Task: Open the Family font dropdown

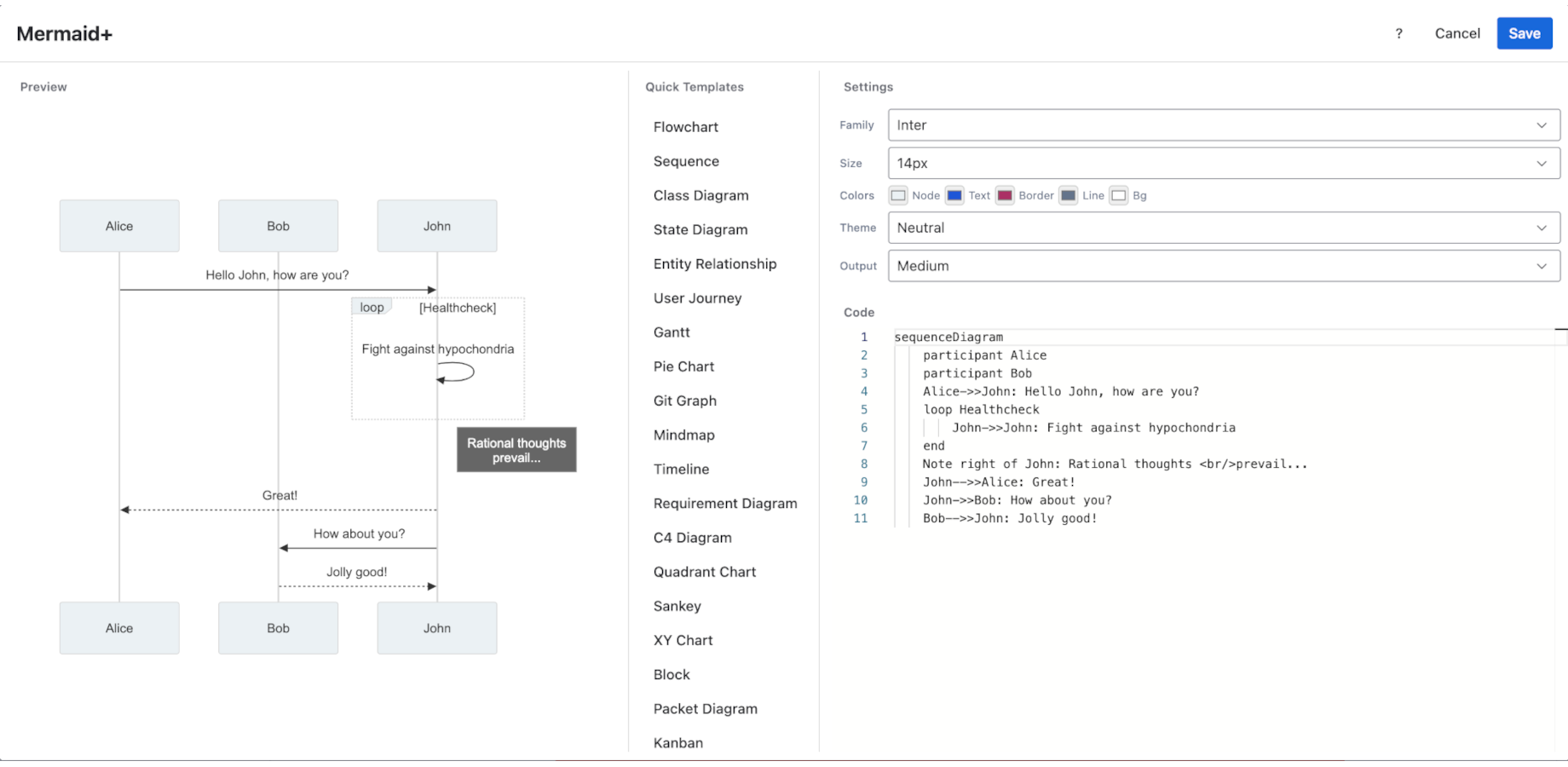Action: pos(1224,124)
